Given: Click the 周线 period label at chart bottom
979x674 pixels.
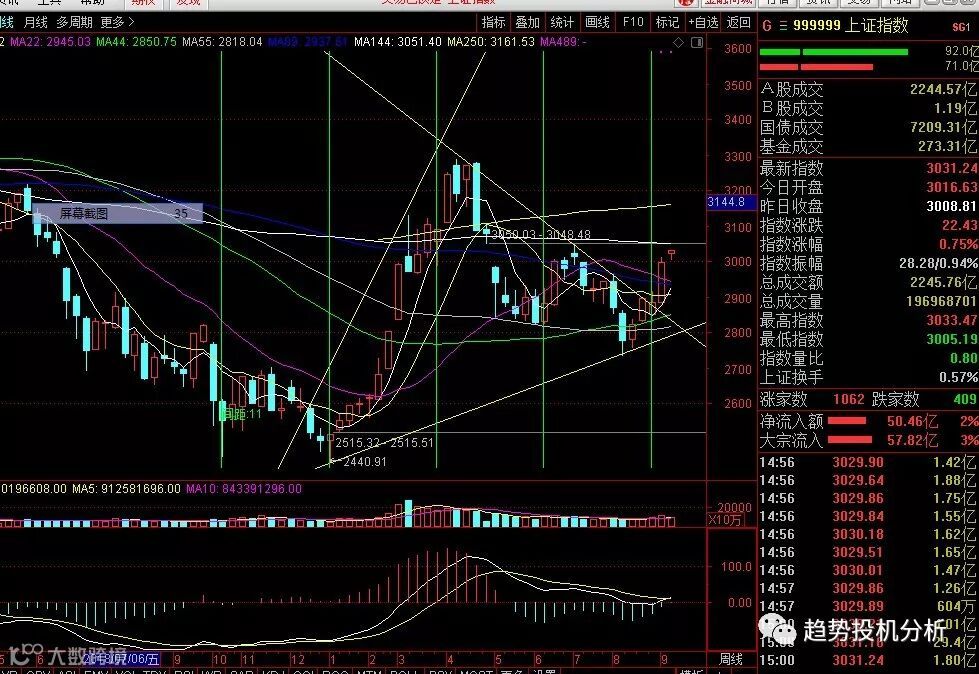Looking at the screenshot, I should [x=731, y=659].
